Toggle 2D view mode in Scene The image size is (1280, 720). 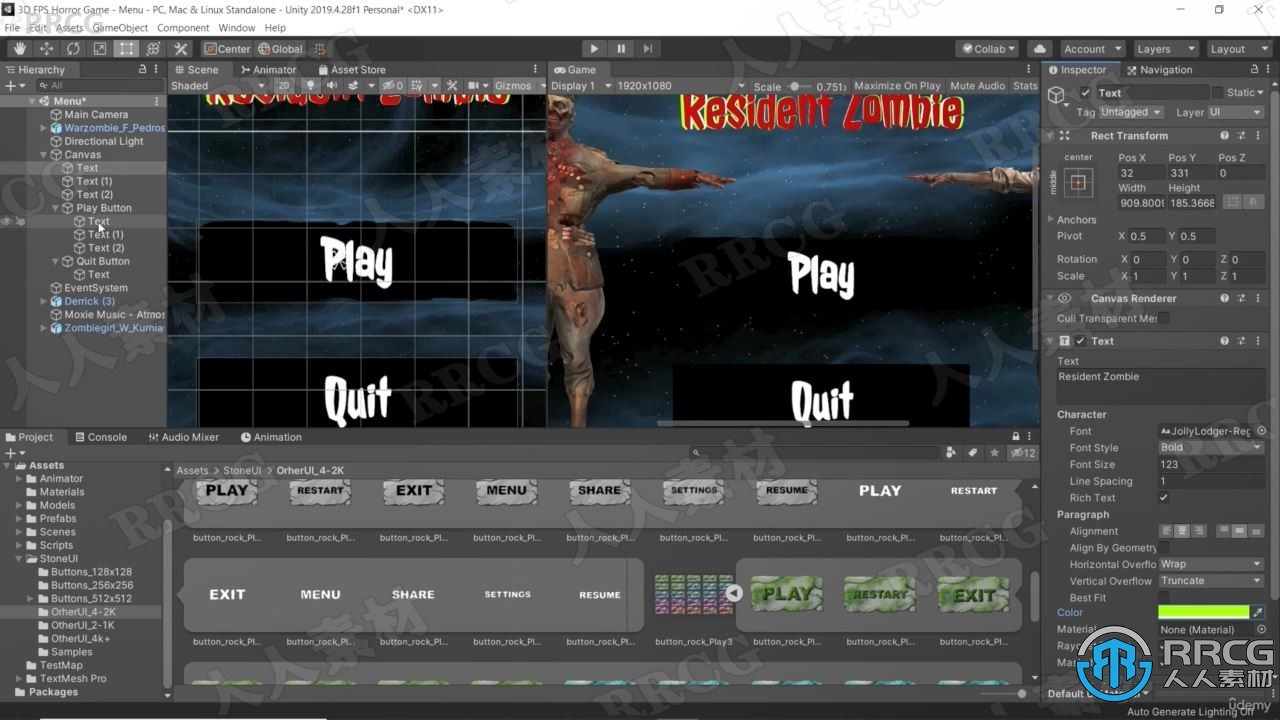[283, 86]
